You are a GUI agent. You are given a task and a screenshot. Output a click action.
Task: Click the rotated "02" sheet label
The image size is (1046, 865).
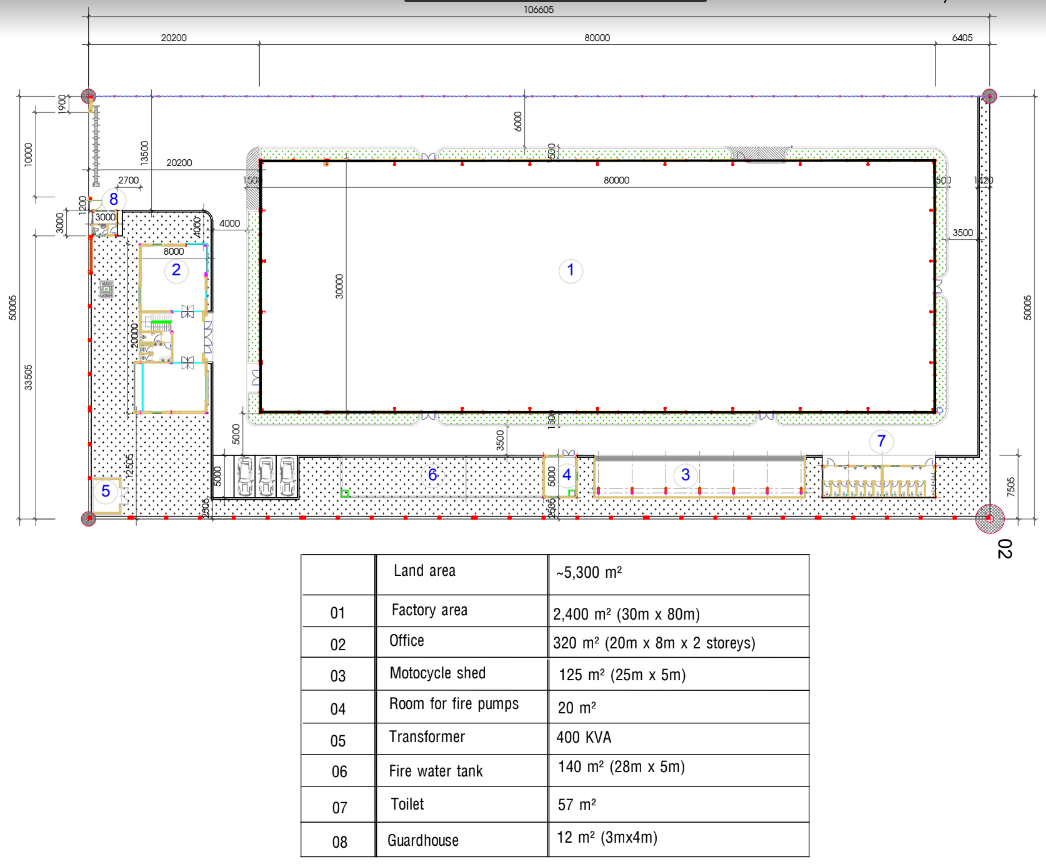[x=1004, y=549]
